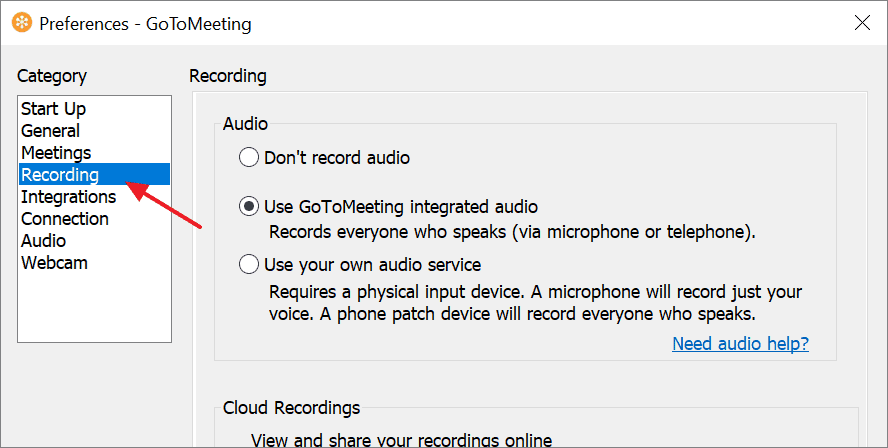
Task: Open the Need audio help link
Action: coord(740,344)
